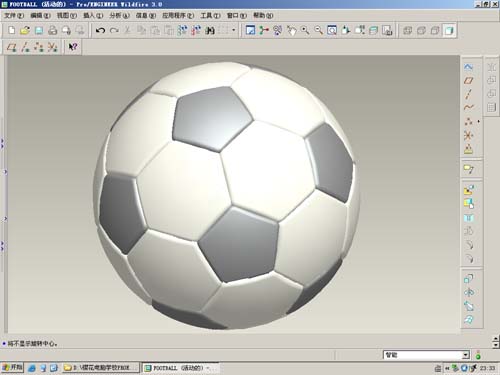The image size is (500, 375).
Task: Open the 文件 (File) menu
Action: pyautogui.click(x=14, y=15)
